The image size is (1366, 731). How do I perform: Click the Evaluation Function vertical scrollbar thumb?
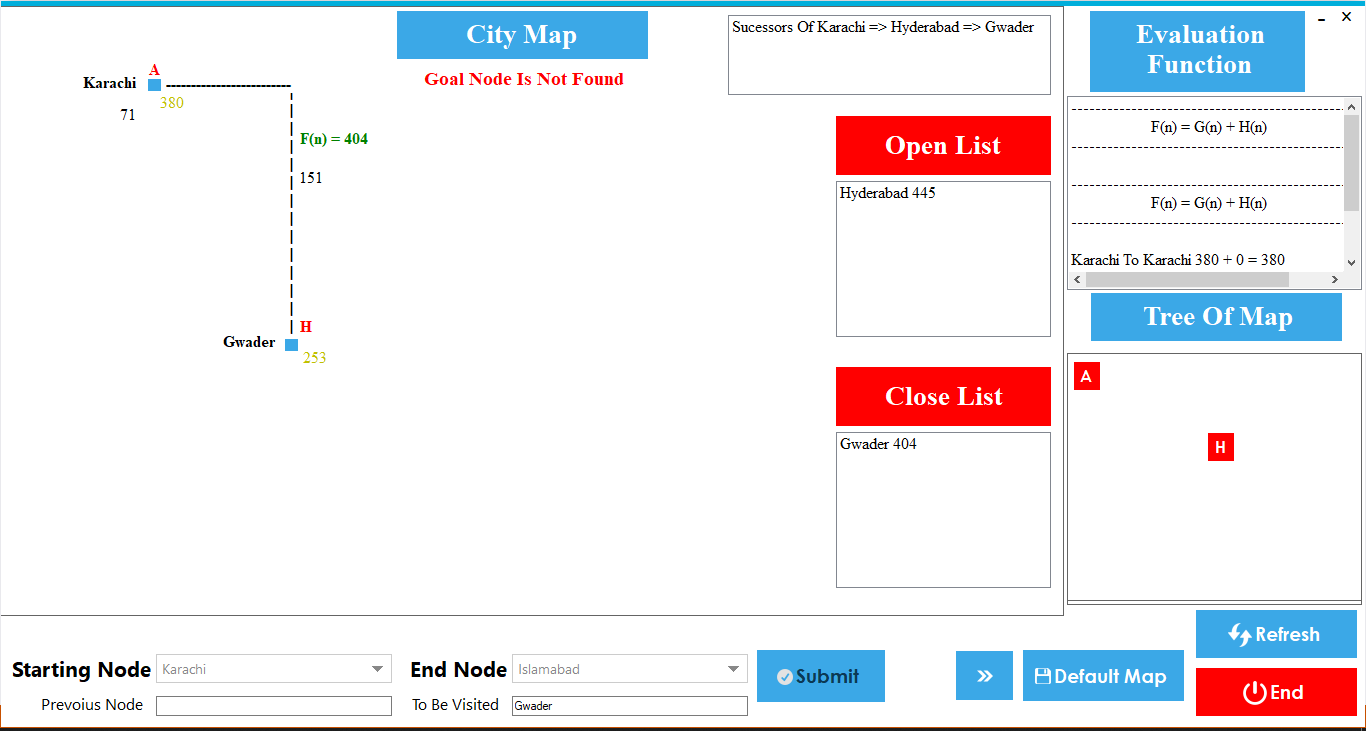[x=1352, y=163]
